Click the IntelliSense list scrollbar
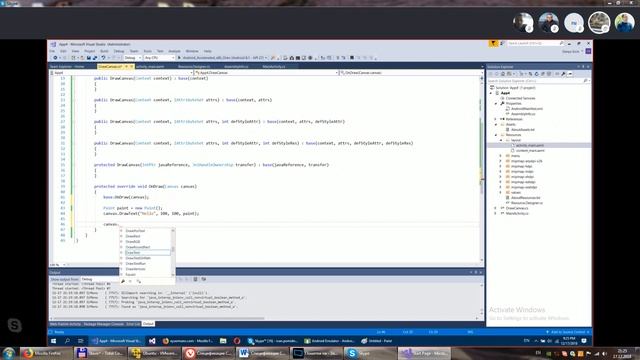Viewport: 640px width, 360px height. (x=173, y=252)
